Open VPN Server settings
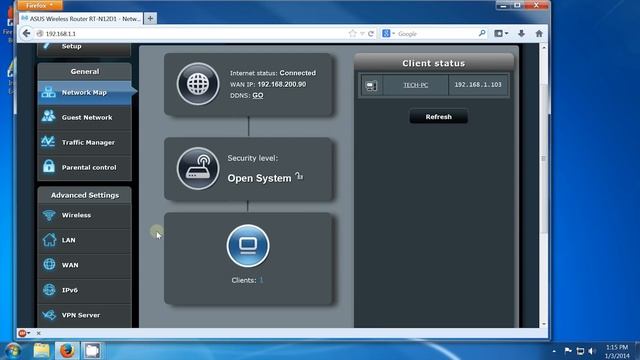The height and width of the screenshot is (360, 640). pos(84,315)
